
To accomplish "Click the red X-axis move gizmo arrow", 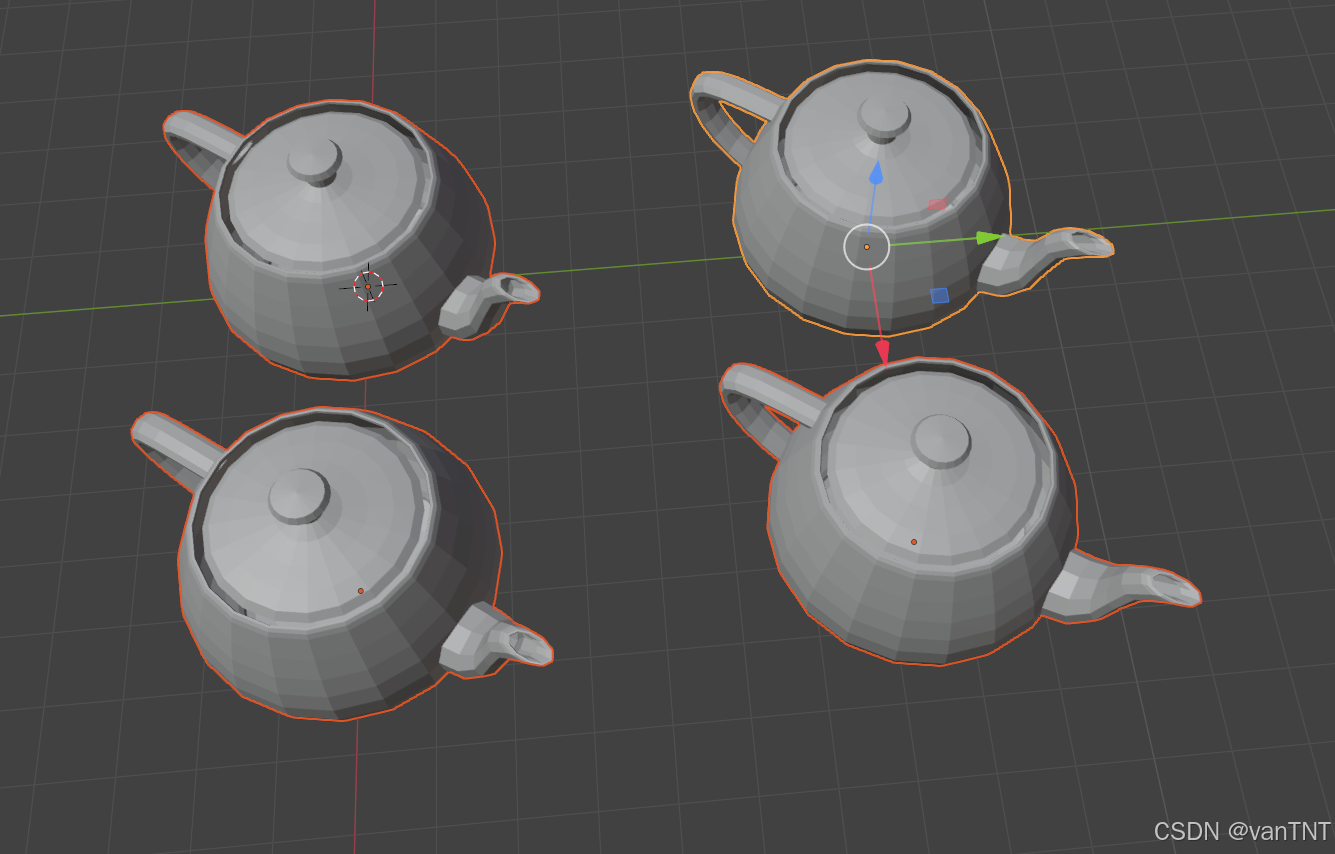I will coord(883,352).
